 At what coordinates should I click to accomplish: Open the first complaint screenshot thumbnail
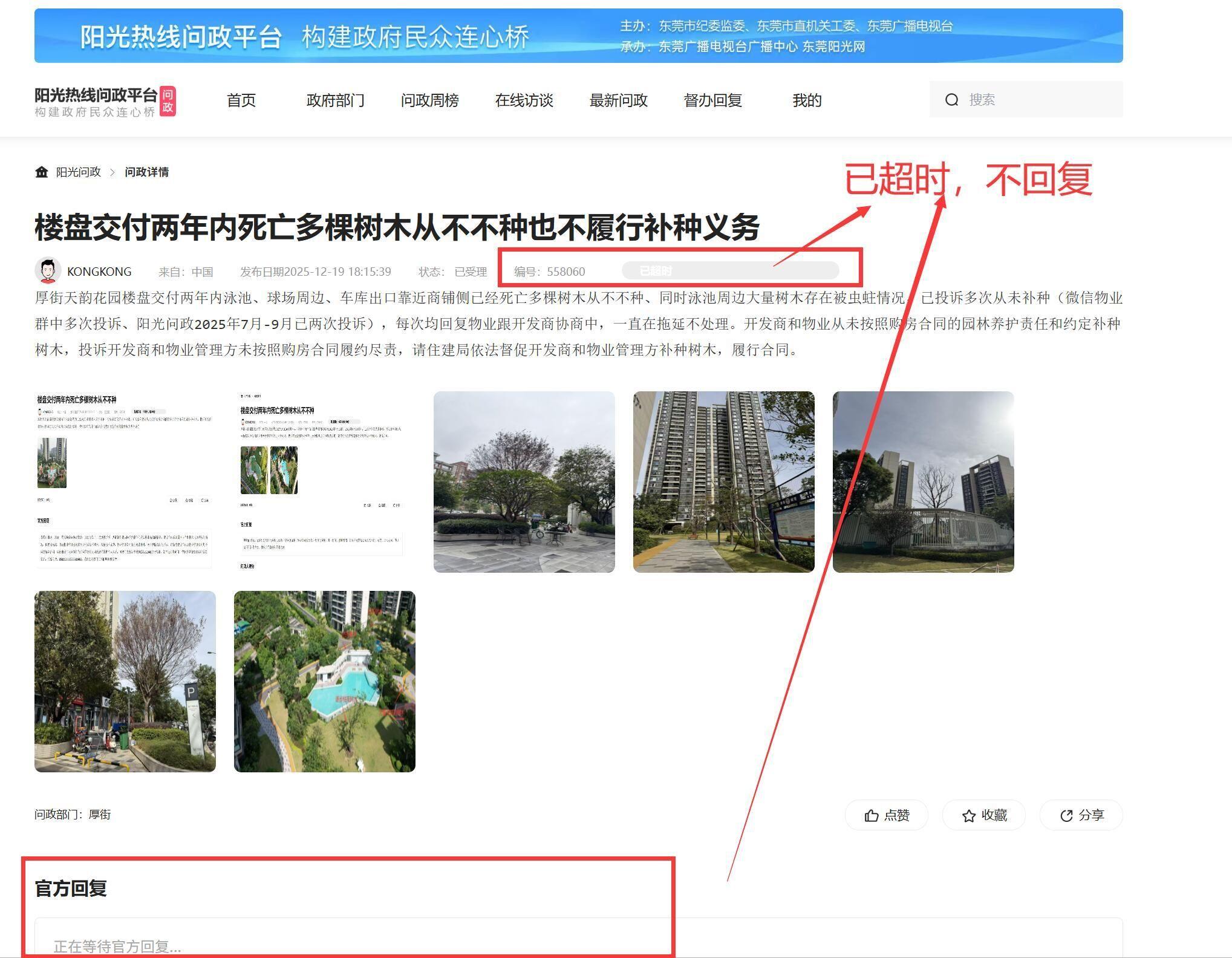point(125,482)
